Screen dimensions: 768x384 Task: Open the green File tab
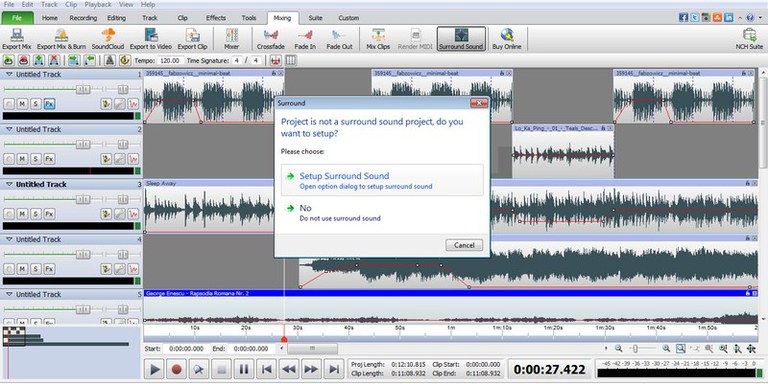click(17, 18)
